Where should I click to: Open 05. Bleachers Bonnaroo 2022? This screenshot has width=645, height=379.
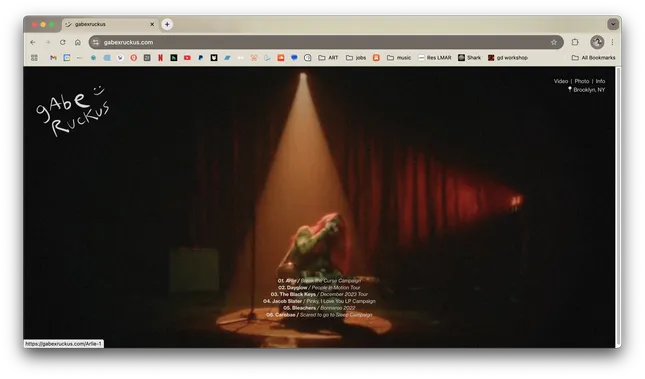319,308
